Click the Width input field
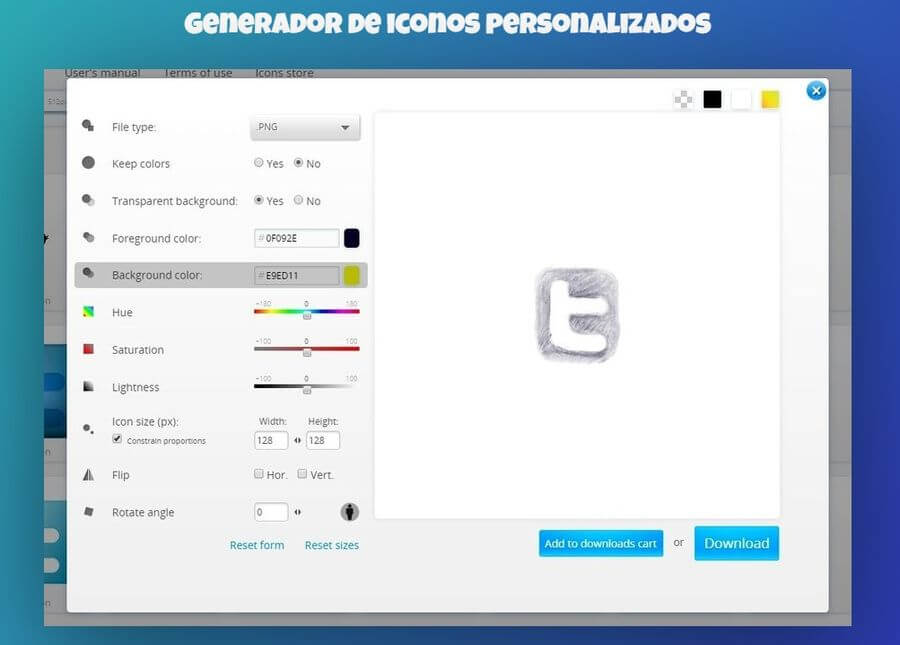The width and height of the screenshot is (900, 645). [x=271, y=440]
